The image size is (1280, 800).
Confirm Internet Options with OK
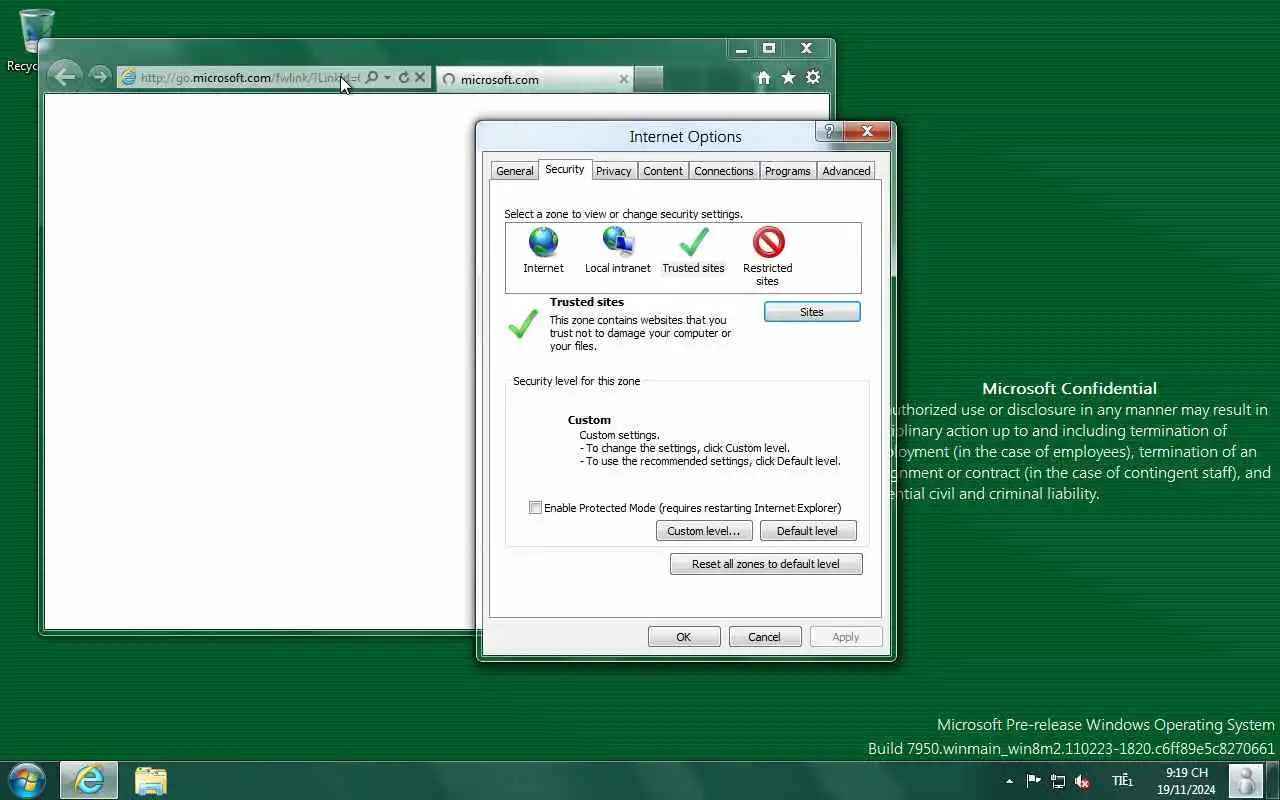pyautogui.click(x=684, y=637)
